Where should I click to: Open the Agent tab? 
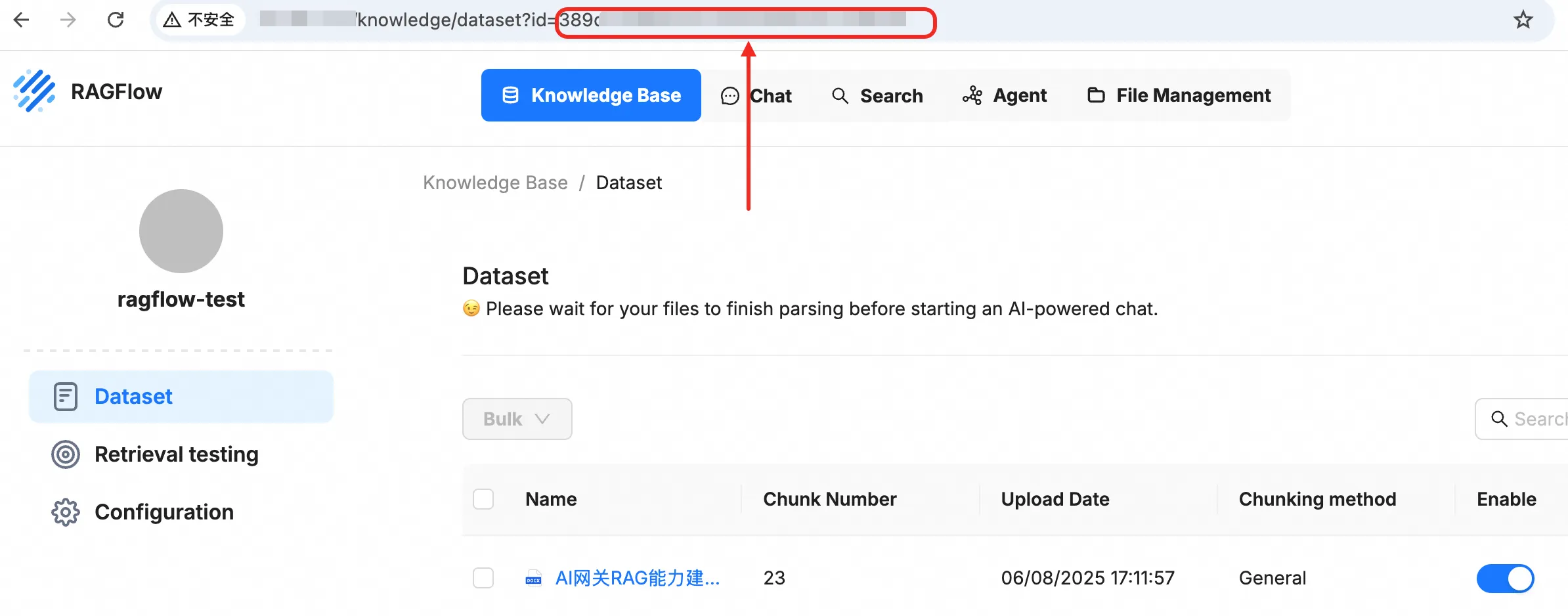tap(1005, 96)
